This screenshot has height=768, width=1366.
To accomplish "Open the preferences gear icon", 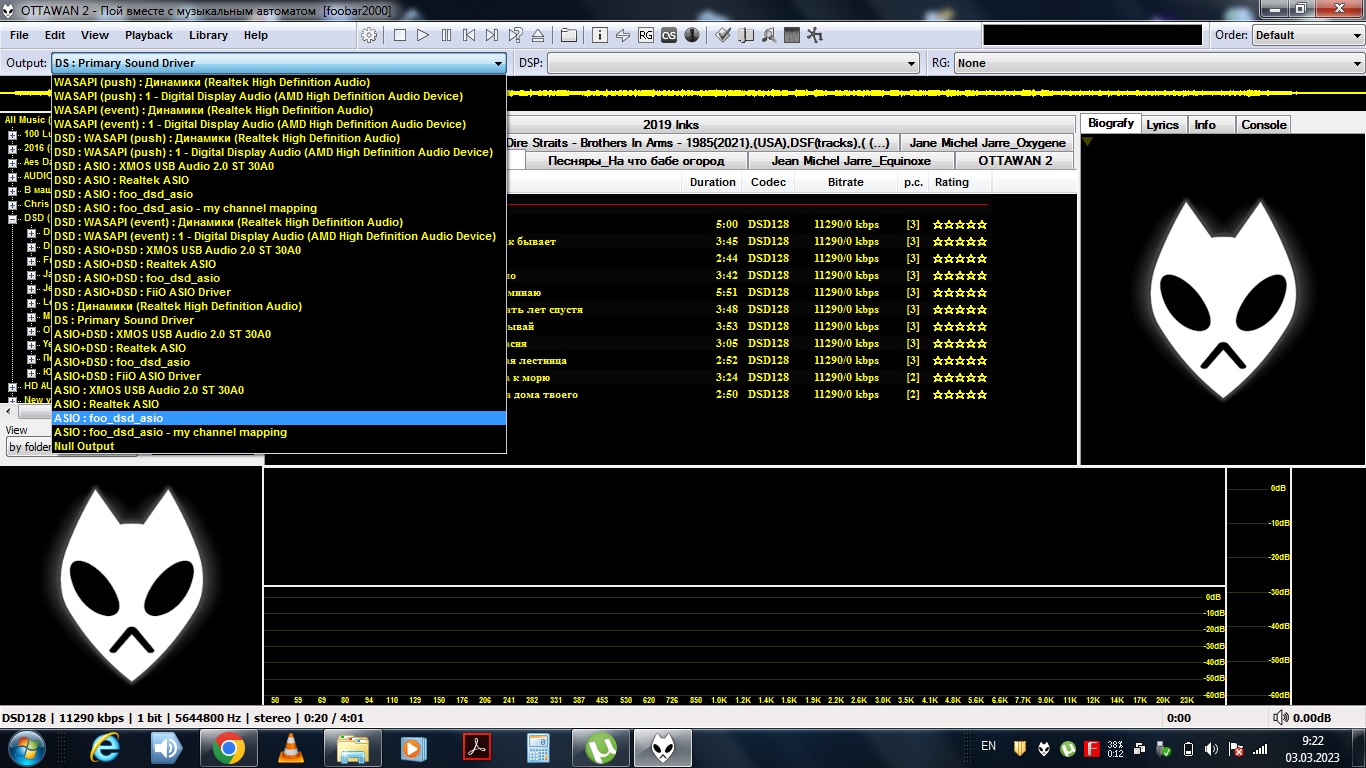I will [369, 35].
